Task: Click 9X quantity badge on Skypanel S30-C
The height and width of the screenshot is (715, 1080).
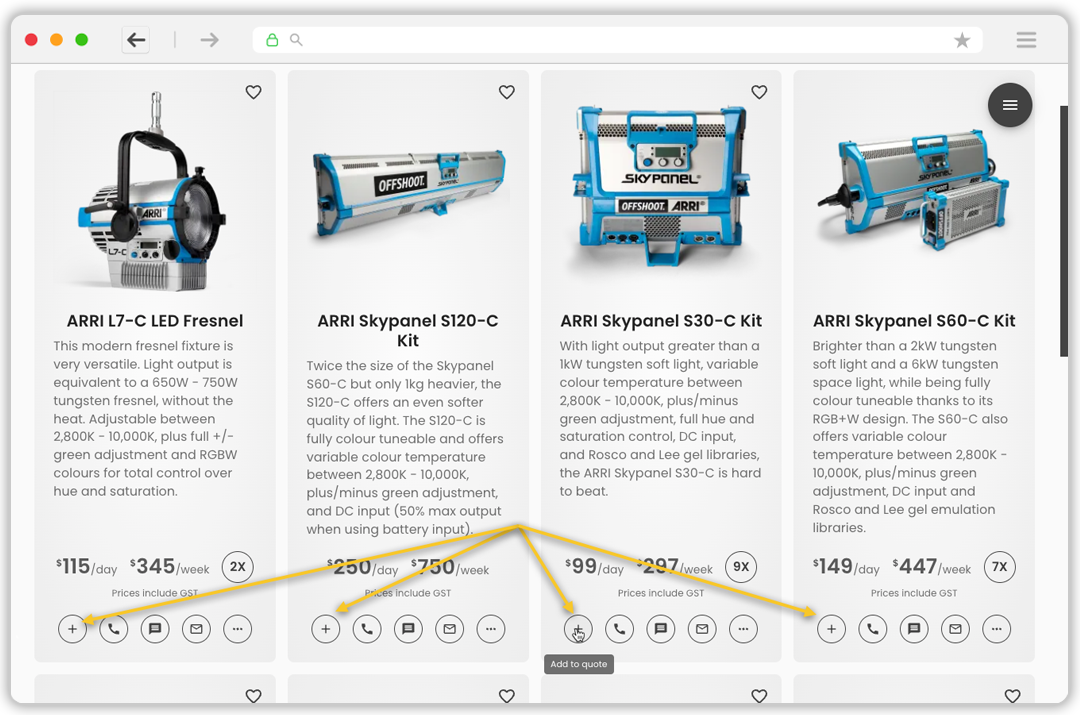Action: point(741,567)
